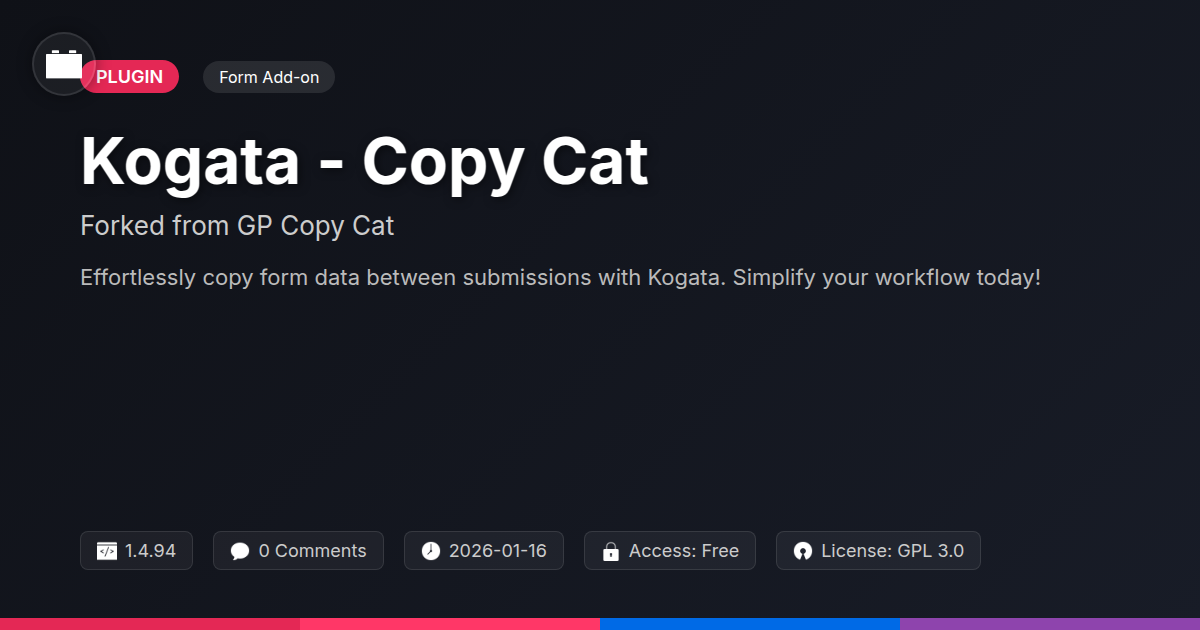Click the pink segment of the bottom color bar
The height and width of the screenshot is (630, 1200).
pyautogui.click(x=450, y=624)
